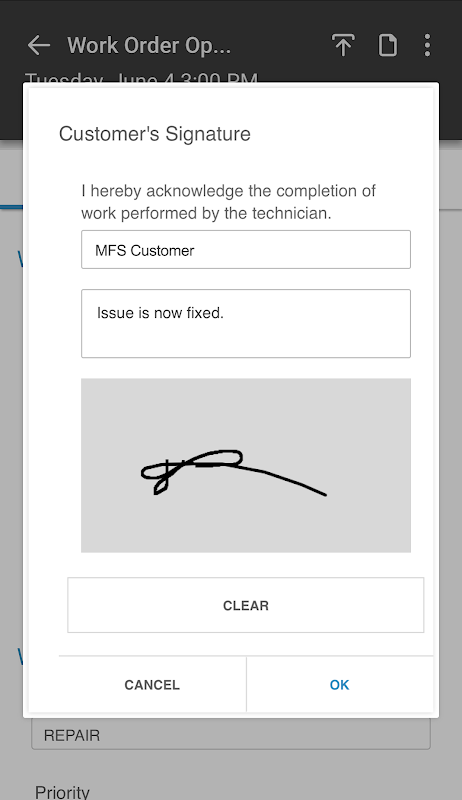Tap the Priority label below the dialog

62,792
